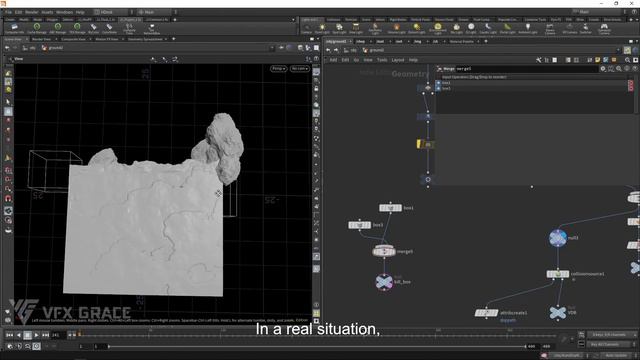Click the Sky Light shelf tool

pyautogui.click(x=456, y=29)
